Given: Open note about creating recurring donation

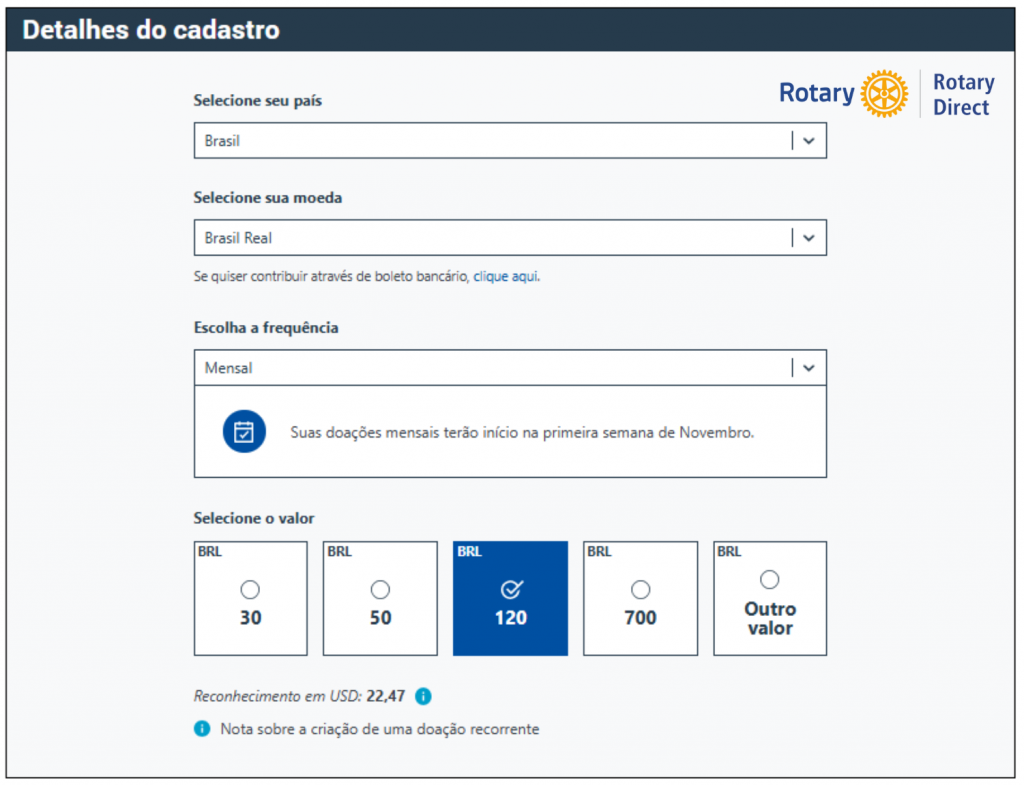Looking at the screenshot, I should 379,729.
